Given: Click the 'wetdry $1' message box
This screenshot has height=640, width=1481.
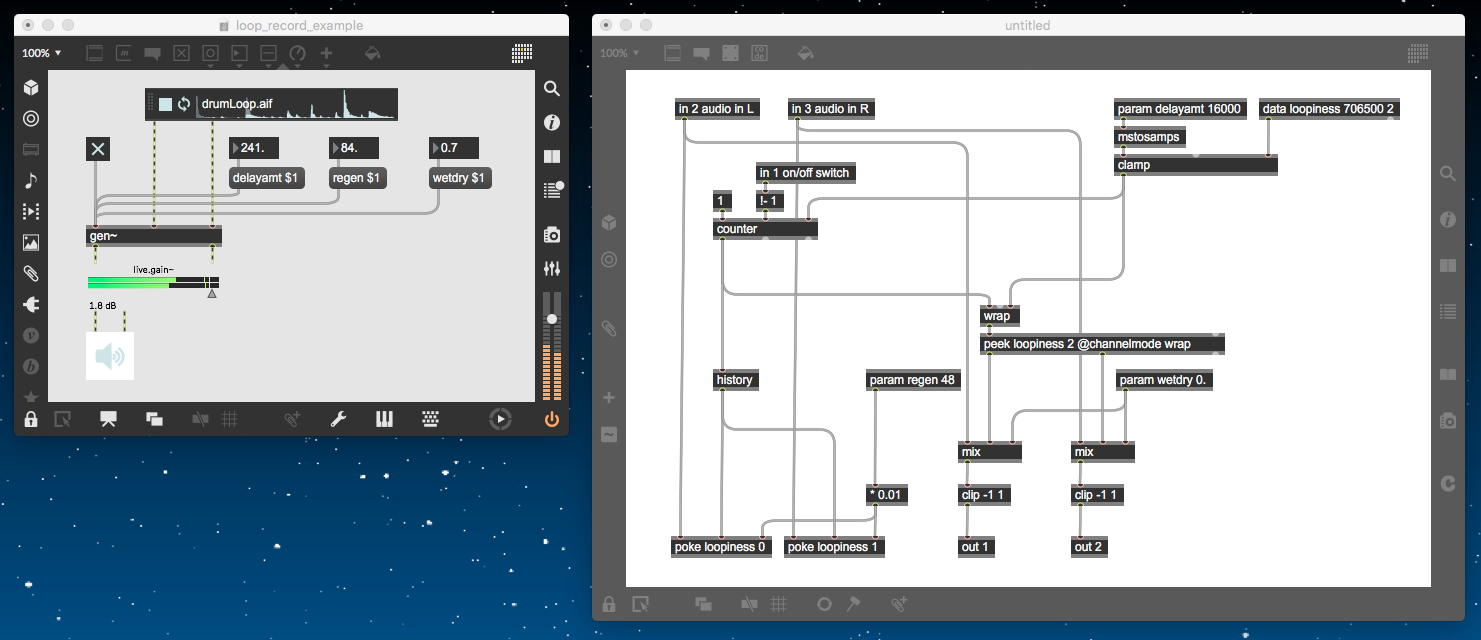Looking at the screenshot, I should [x=460, y=178].
